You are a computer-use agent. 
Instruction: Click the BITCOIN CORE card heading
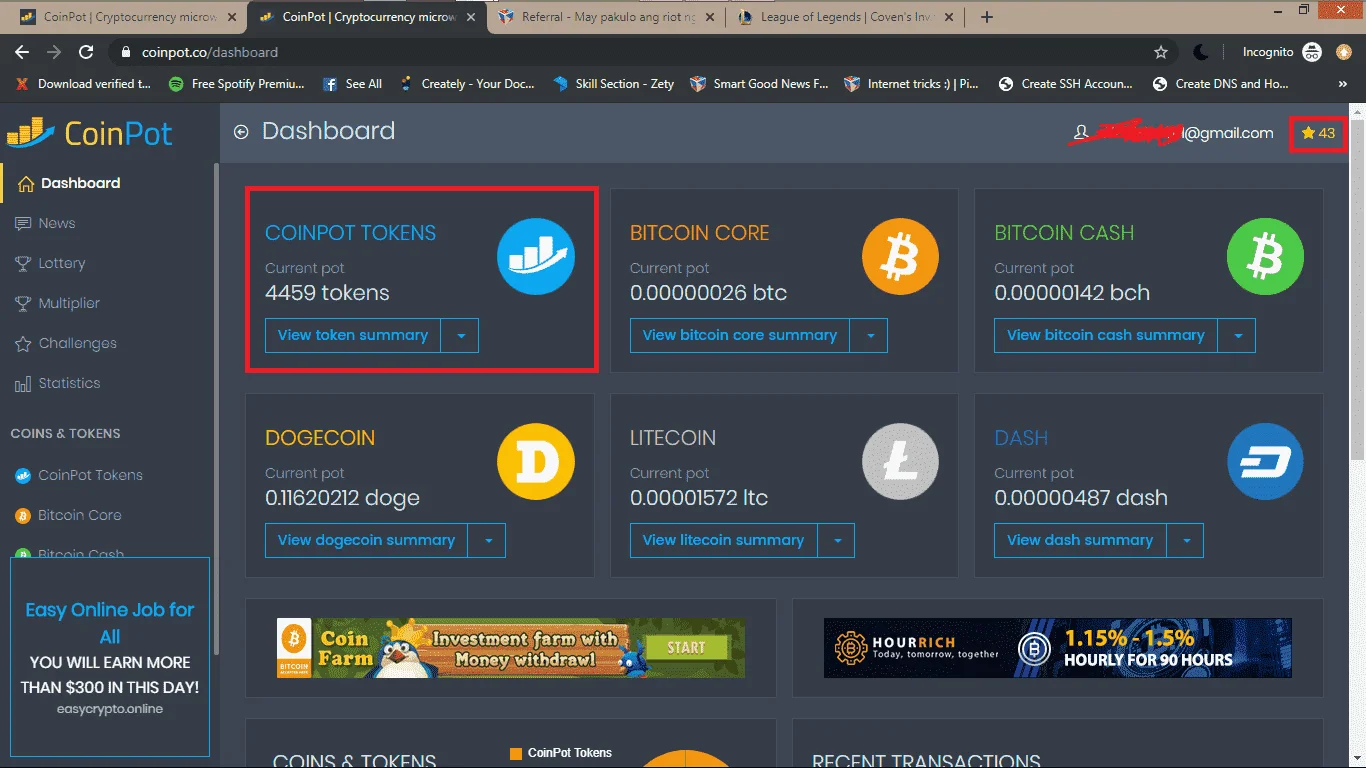click(700, 233)
